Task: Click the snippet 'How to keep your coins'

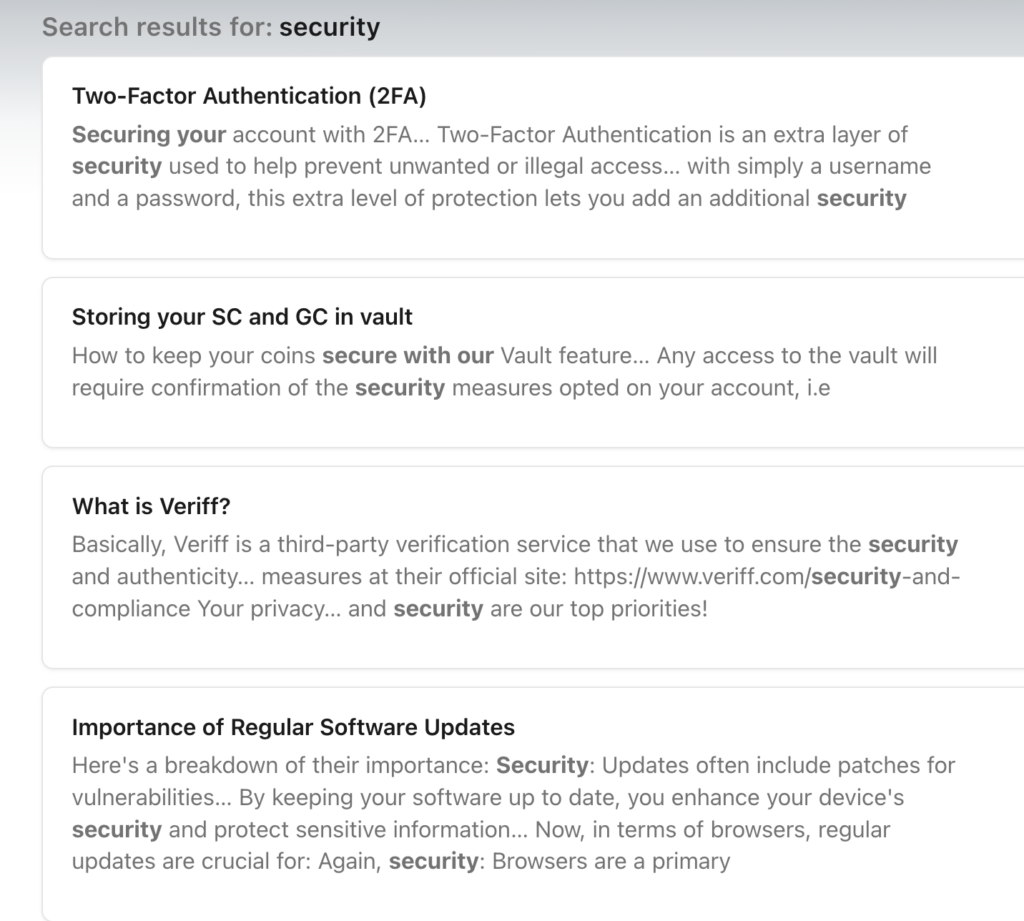Action: [x=504, y=372]
